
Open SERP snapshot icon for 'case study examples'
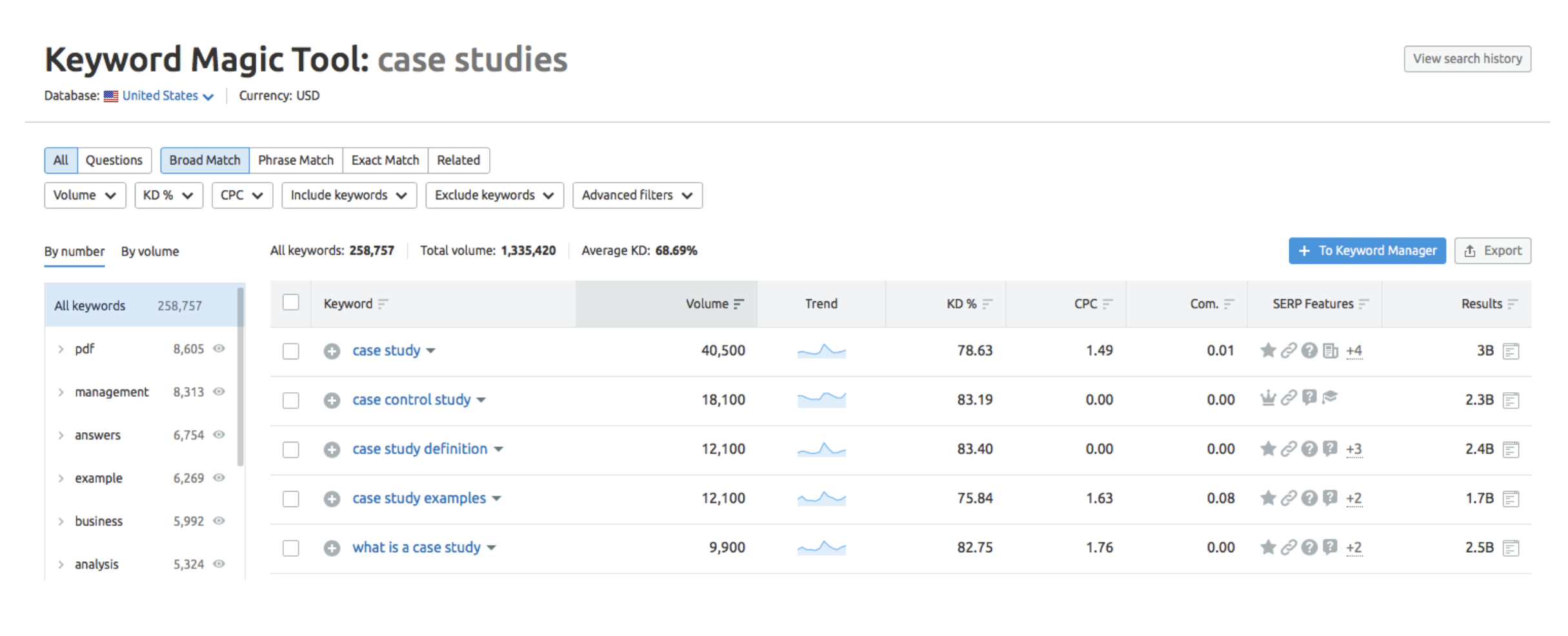(1511, 499)
